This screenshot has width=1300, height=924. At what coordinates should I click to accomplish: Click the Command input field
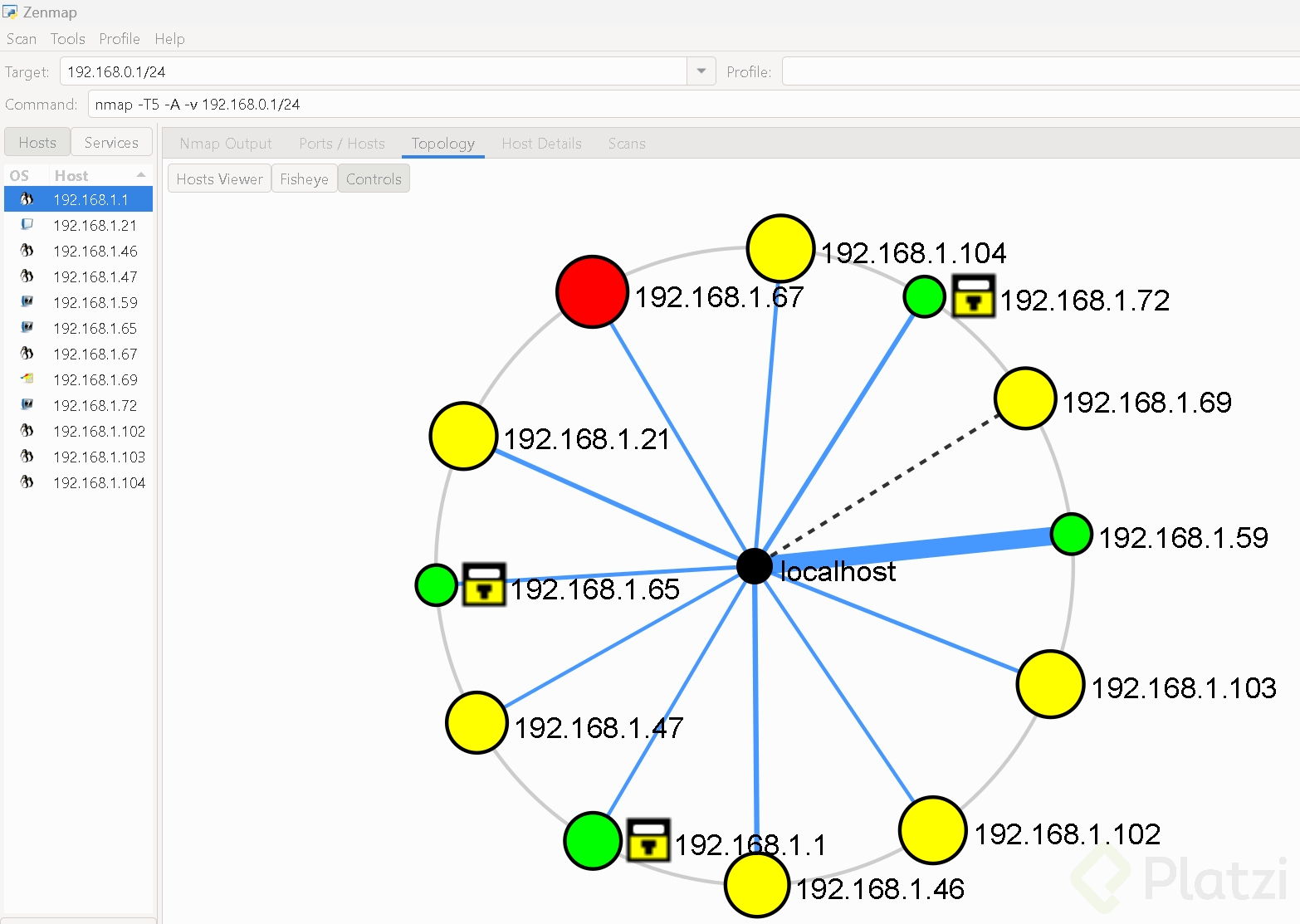tap(694, 105)
